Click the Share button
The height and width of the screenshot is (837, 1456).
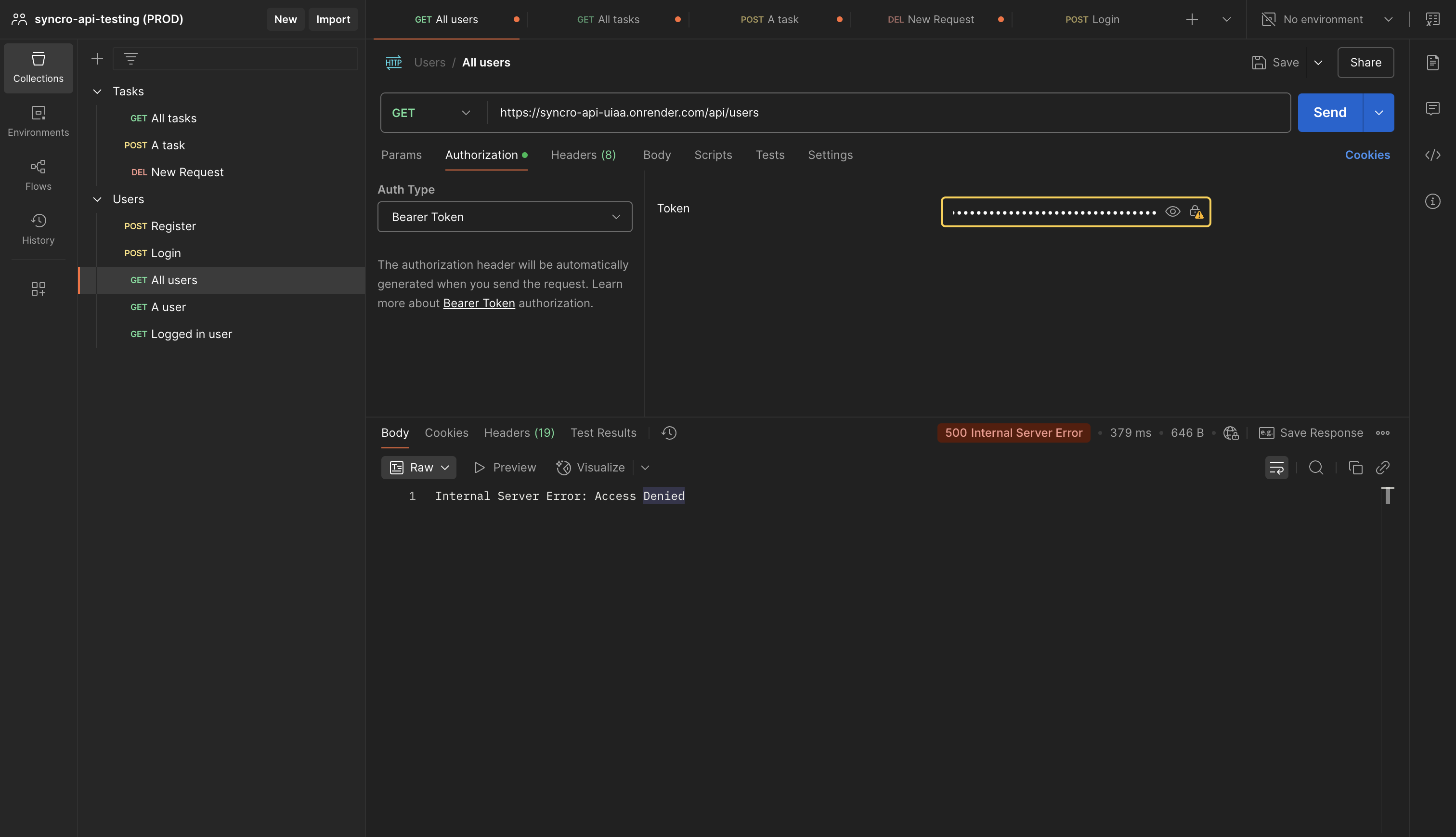1366,62
